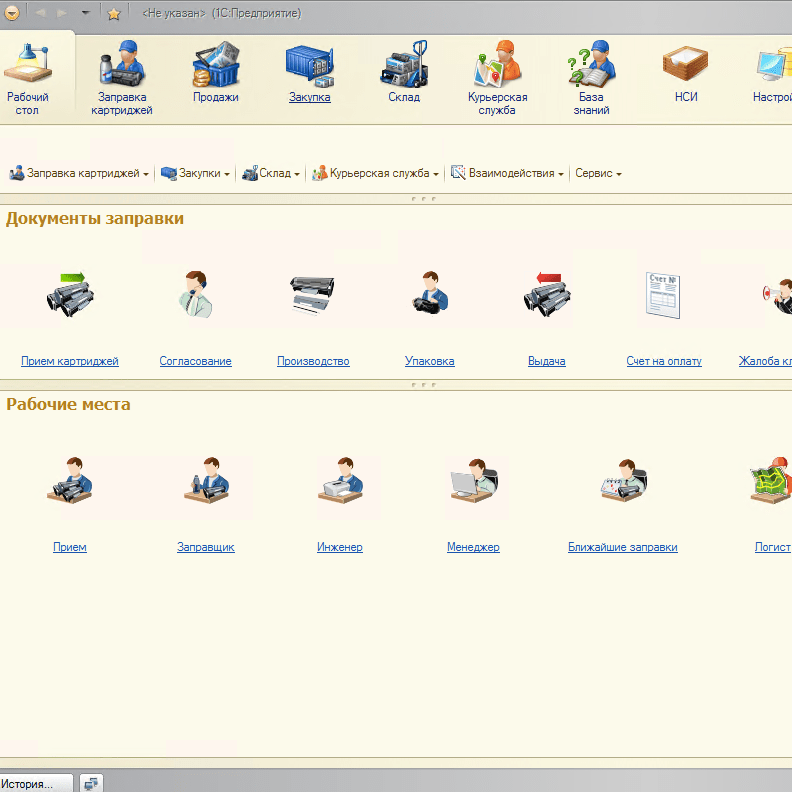Open the Согласование link

click(x=195, y=361)
